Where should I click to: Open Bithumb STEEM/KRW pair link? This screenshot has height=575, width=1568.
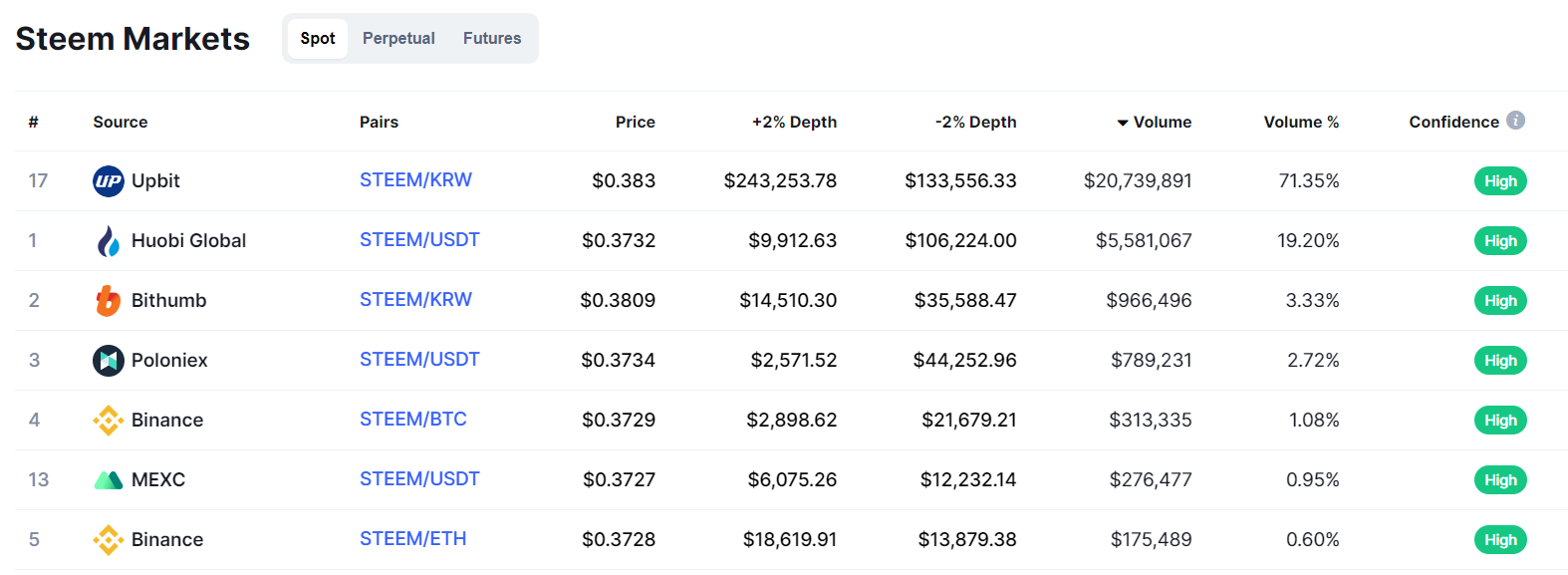pyautogui.click(x=415, y=300)
